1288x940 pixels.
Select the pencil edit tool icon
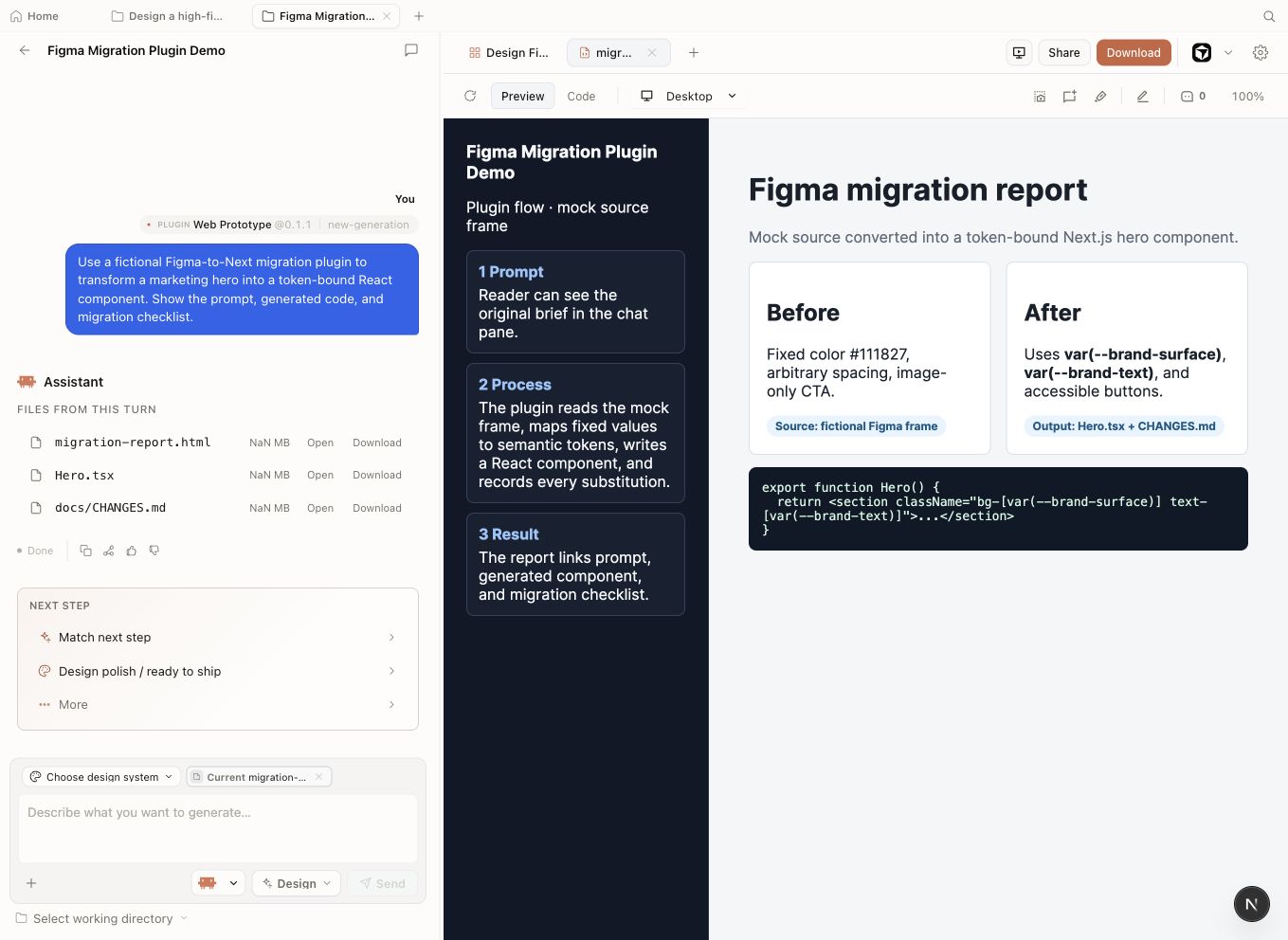point(1143,97)
